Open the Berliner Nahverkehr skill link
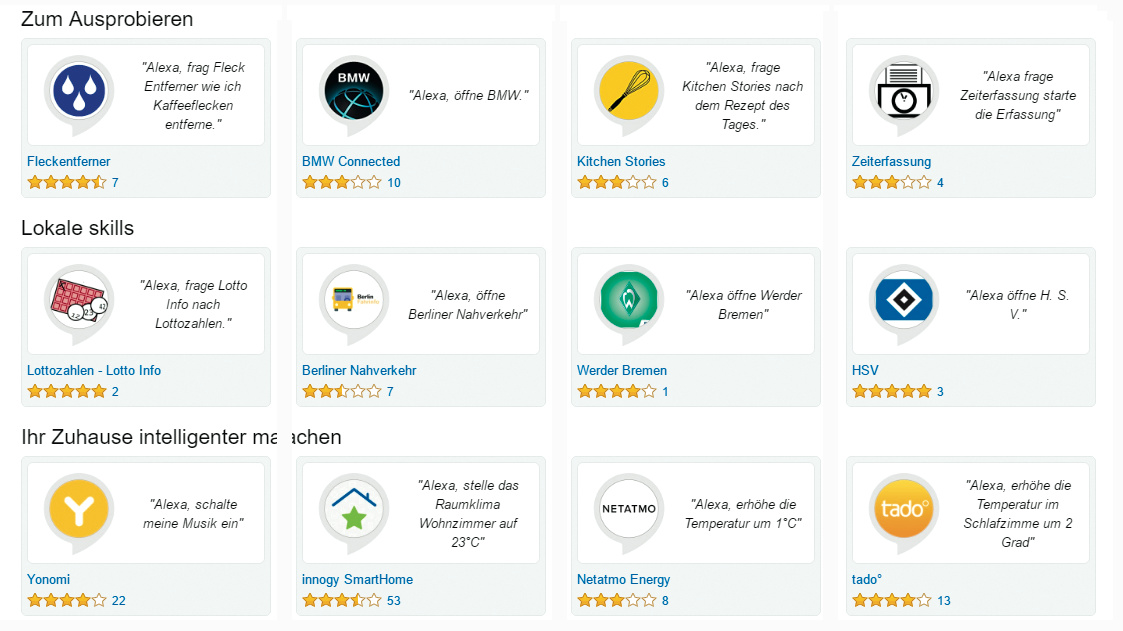 [x=359, y=370]
